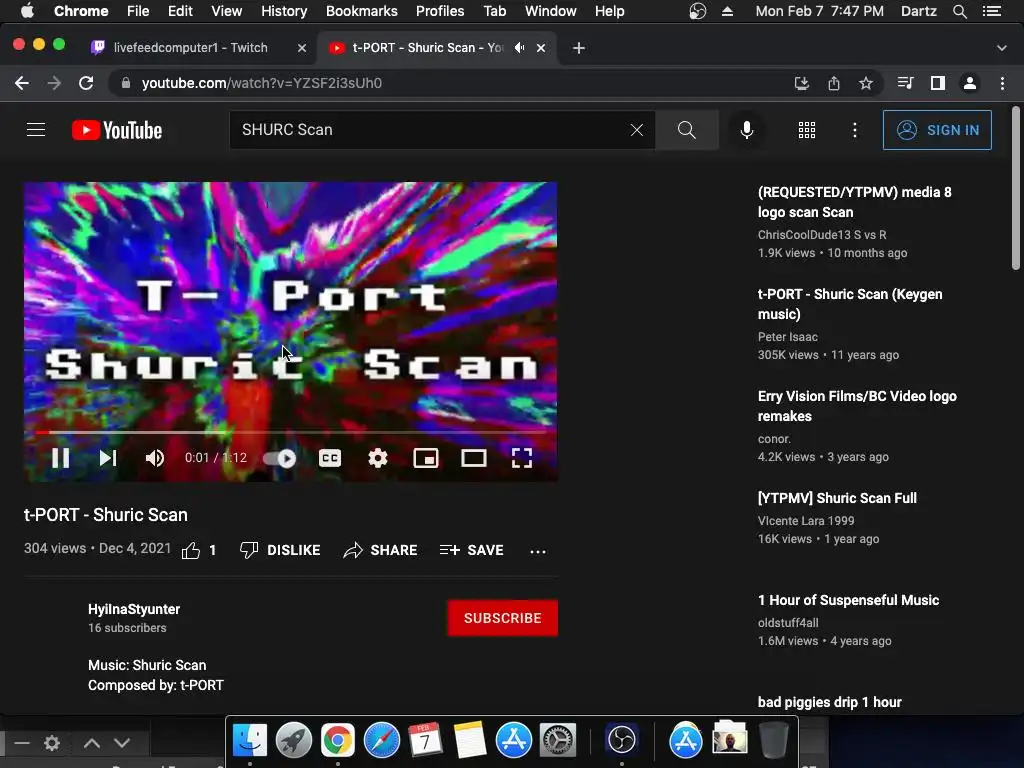Mute the tab's audio speaker icon
The image size is (1024, 768).
pos(520,48)
